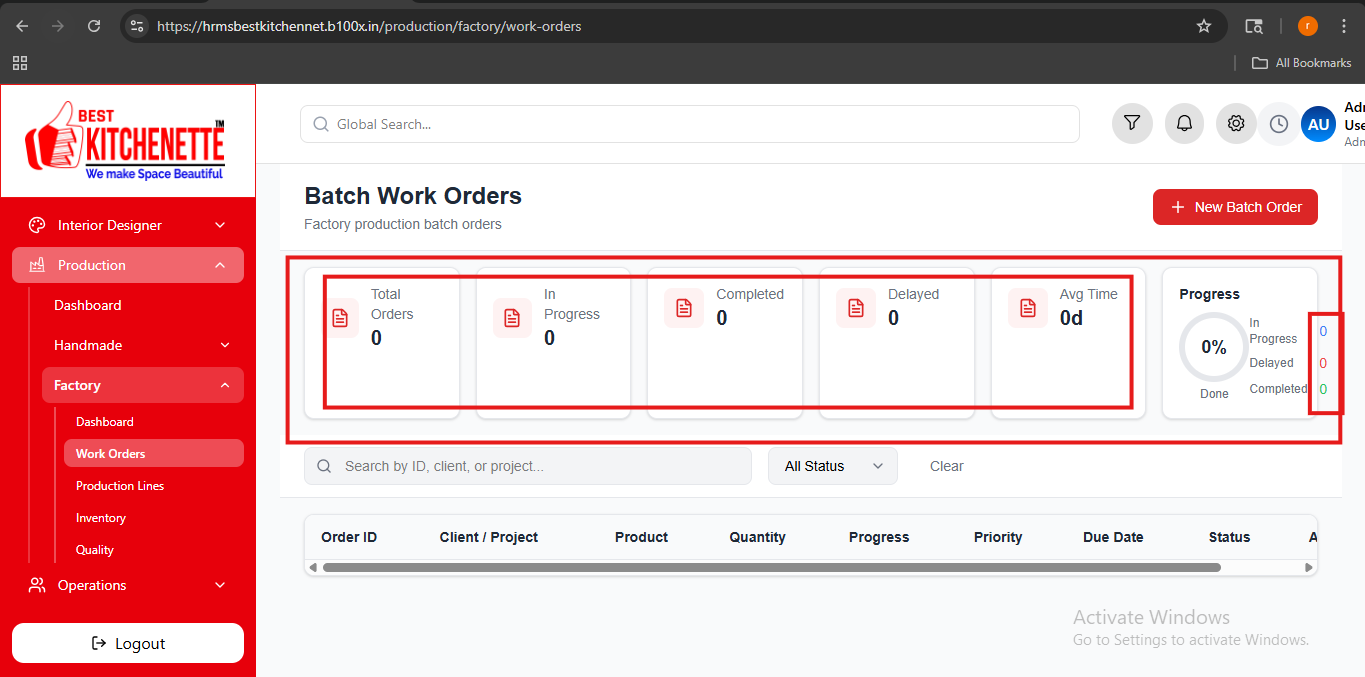Click the clock history icon
Screen dimensions: 1365x677
point(1279,124)
